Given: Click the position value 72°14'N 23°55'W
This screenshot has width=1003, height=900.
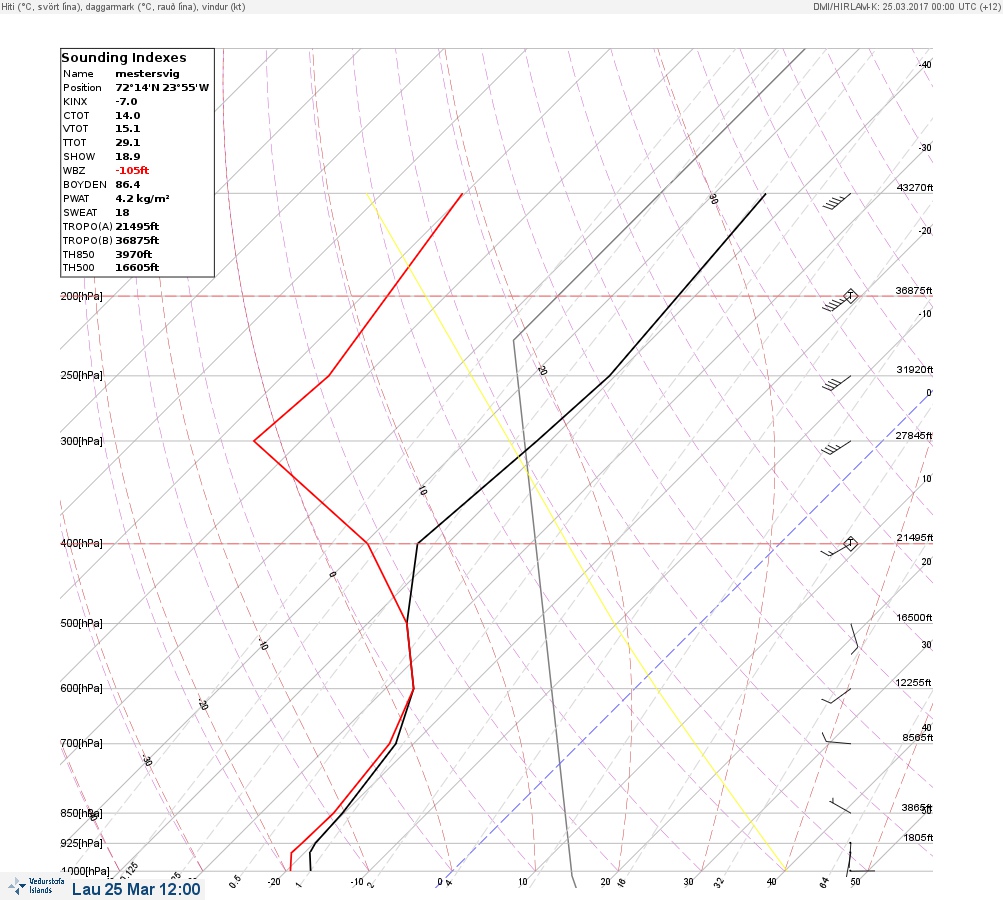Looking at the screenshot, I should click(x=162, y=88).
